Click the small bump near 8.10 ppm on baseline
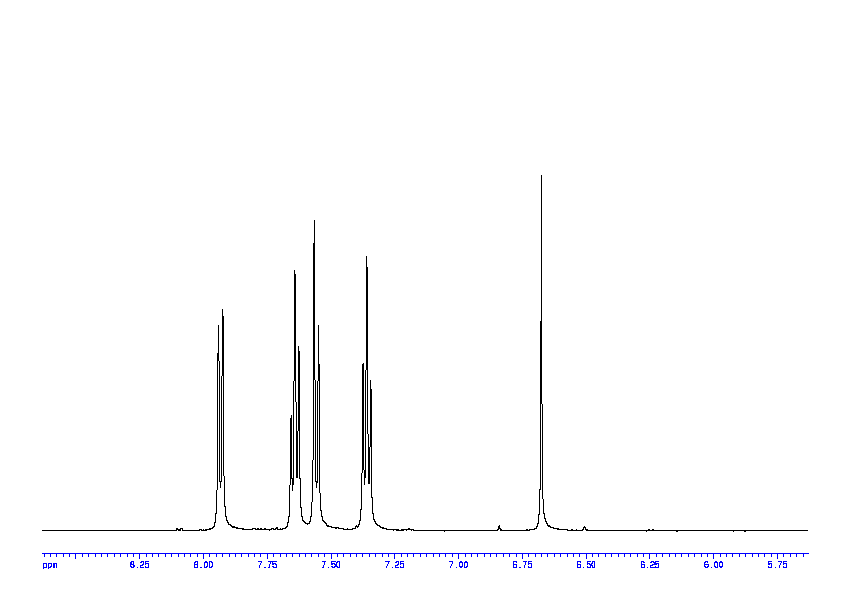Image resolution: width=842 pixels, height=596 pixels. (x=179, y=528)
